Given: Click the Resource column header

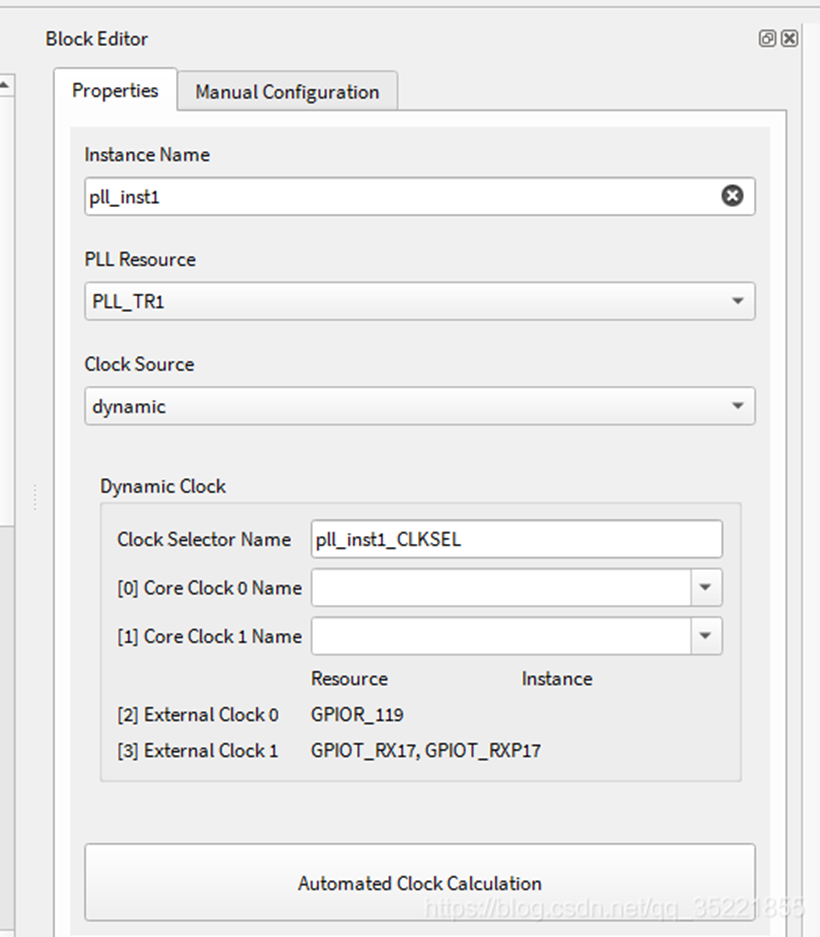Looking at the screenshot, I should click(349, 679).
